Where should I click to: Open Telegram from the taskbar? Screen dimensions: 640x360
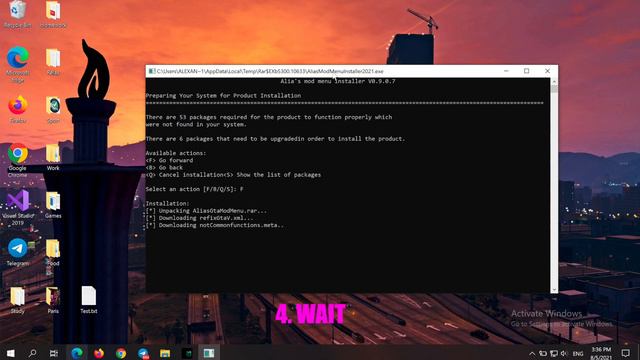click(143, 353)
